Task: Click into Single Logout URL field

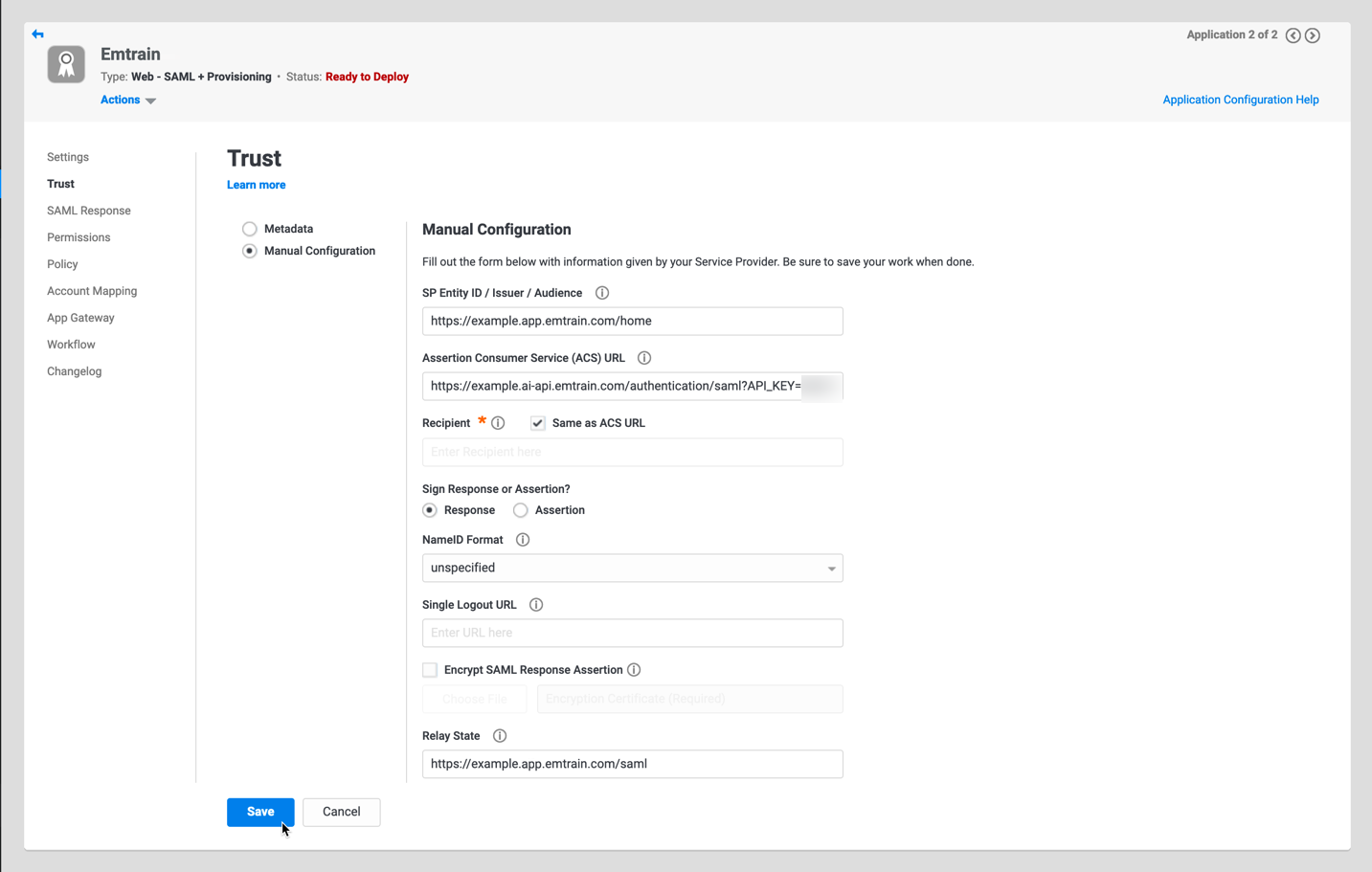Action: pos(632,633)
